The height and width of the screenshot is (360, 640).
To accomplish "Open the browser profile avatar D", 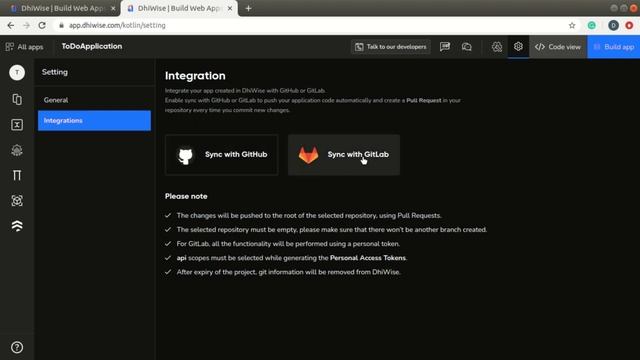I will pos(613,25).
